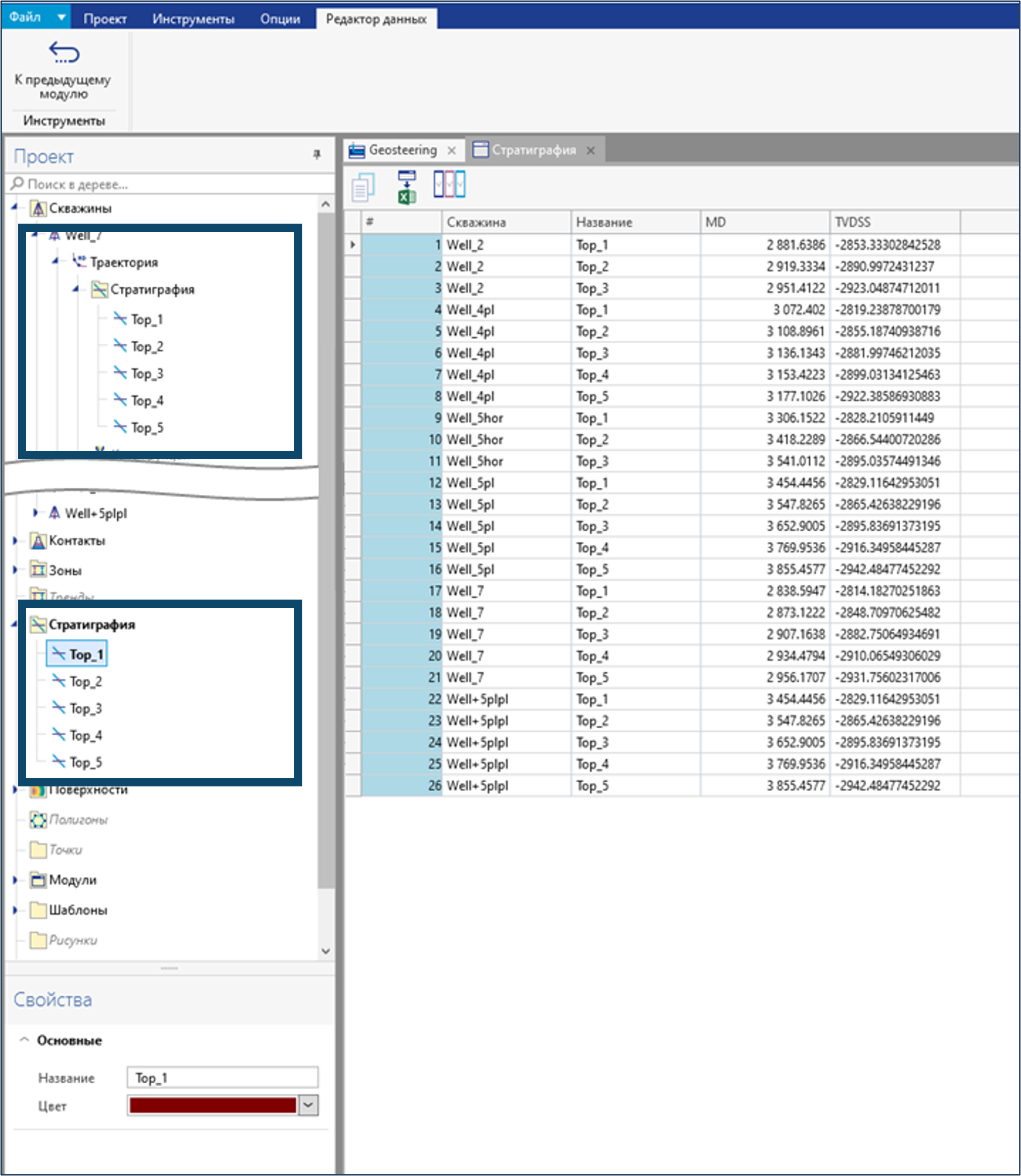Switch to the Инструменты ribbon tab
1021x1176 pixels.
coord(193,18)
